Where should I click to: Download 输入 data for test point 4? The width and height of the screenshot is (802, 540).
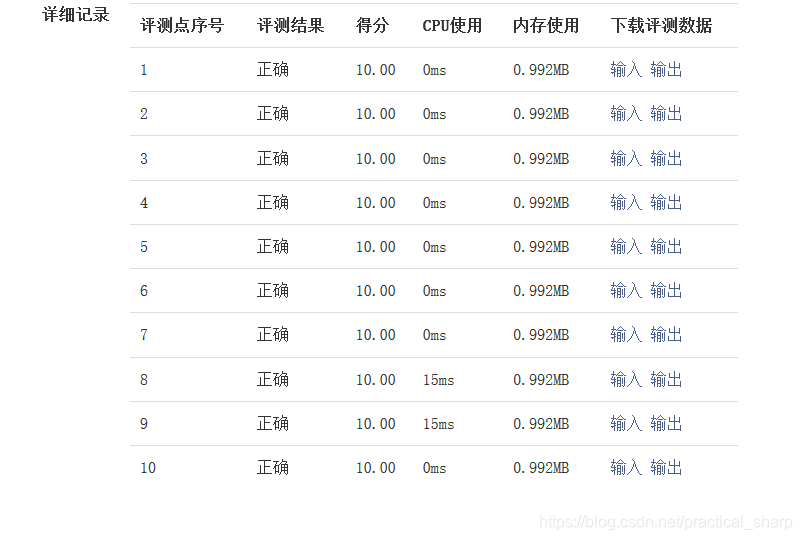coord(626,202)
